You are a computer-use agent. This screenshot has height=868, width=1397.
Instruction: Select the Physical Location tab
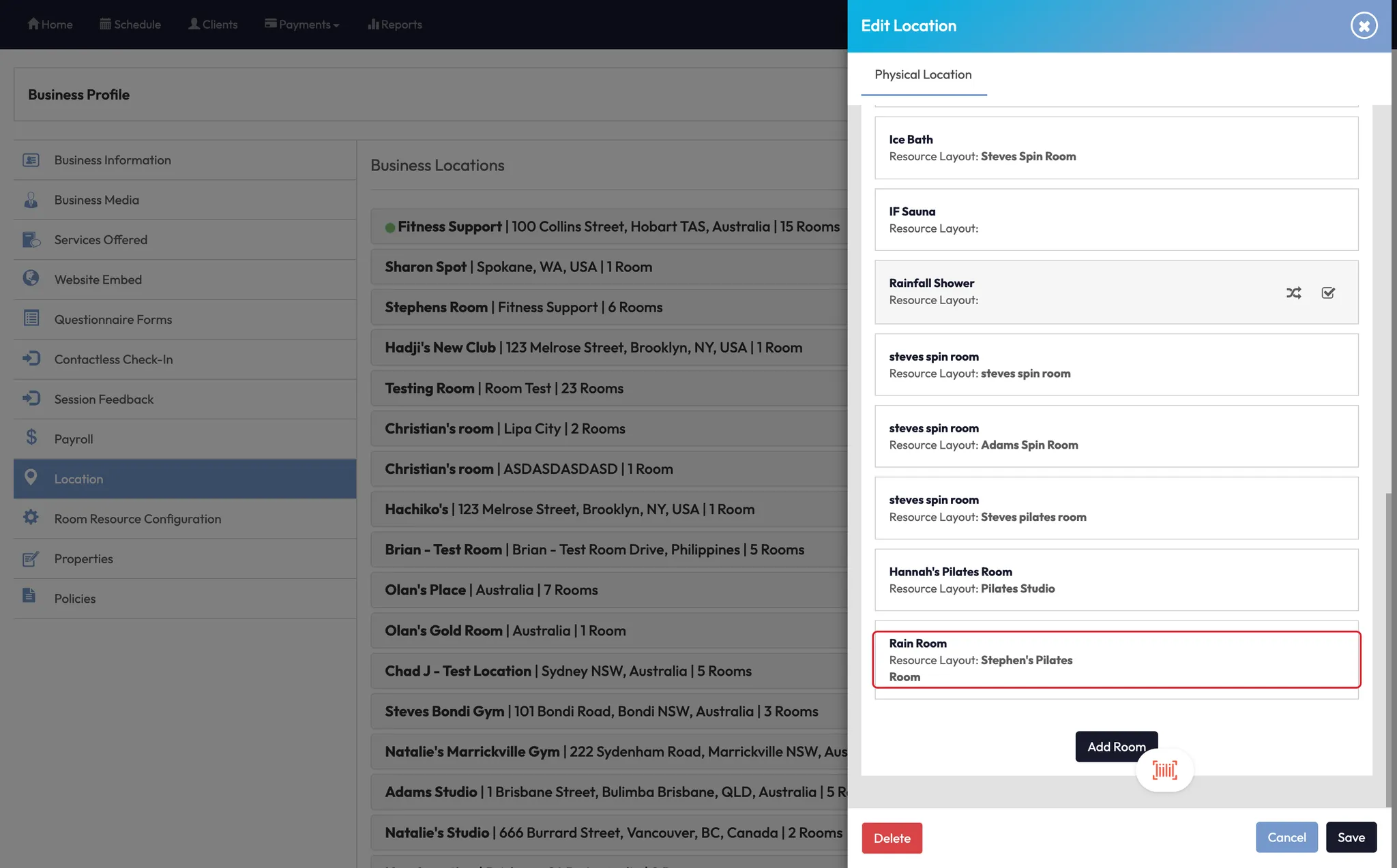coord(923,74)
